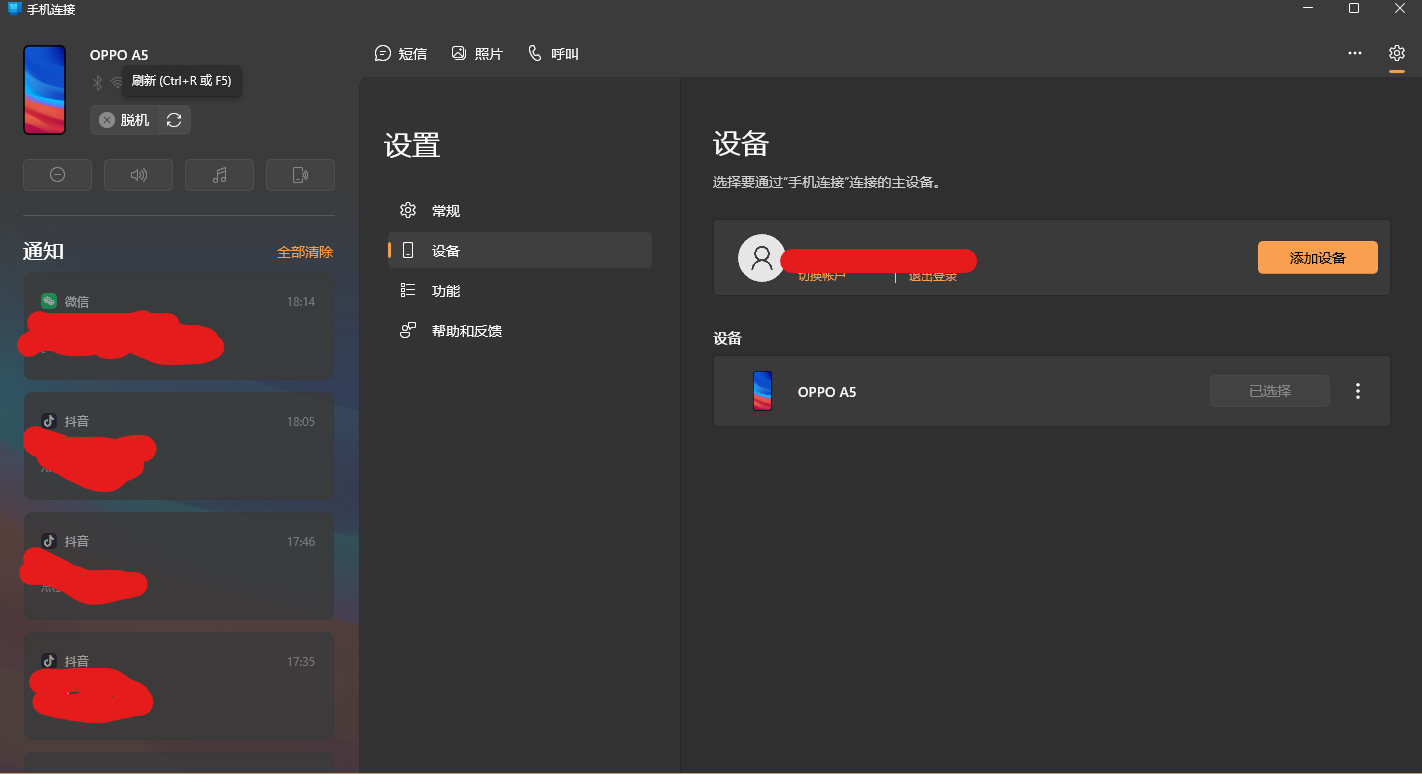Click the 脱机 offline status button

[125, 120]
